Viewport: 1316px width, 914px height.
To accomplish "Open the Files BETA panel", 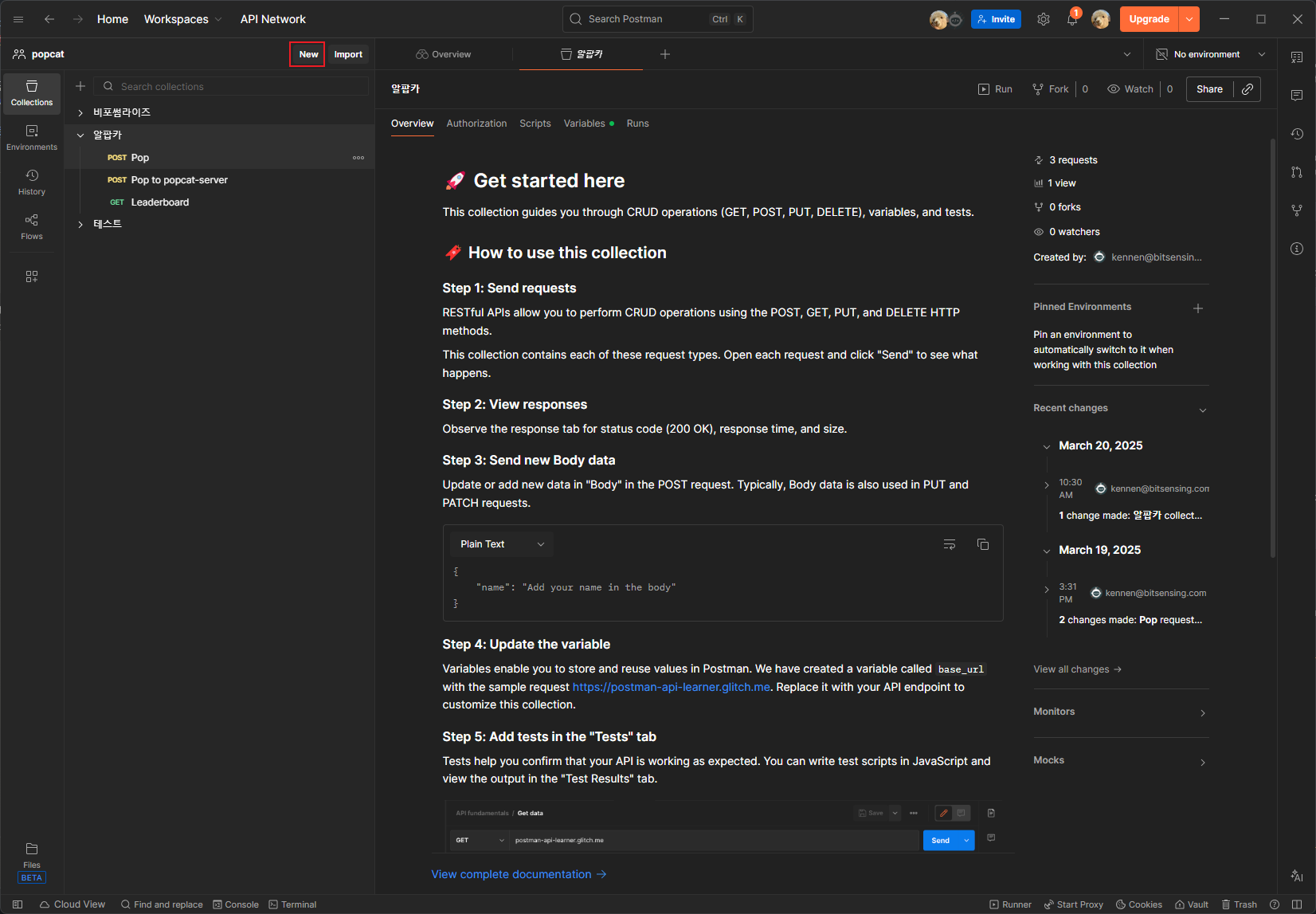I will pos(32,863).
